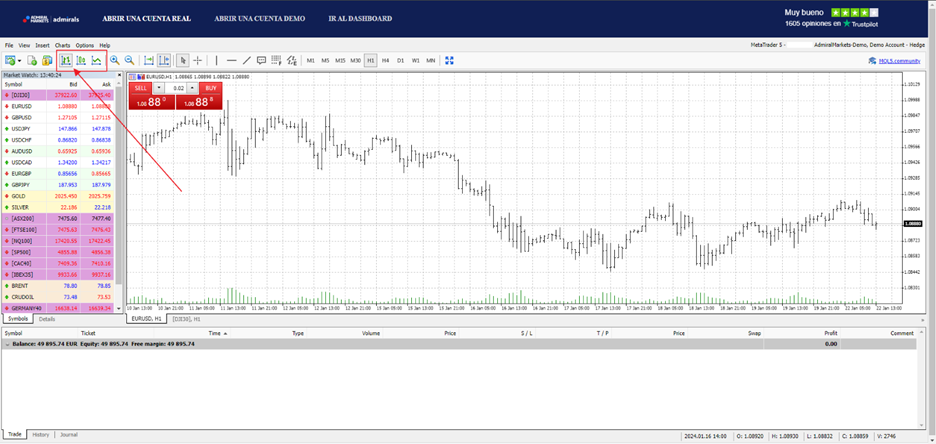Open the Insert menu
Image resolution: width=936 pixels, height=444 pixels.
click(42, 45)
